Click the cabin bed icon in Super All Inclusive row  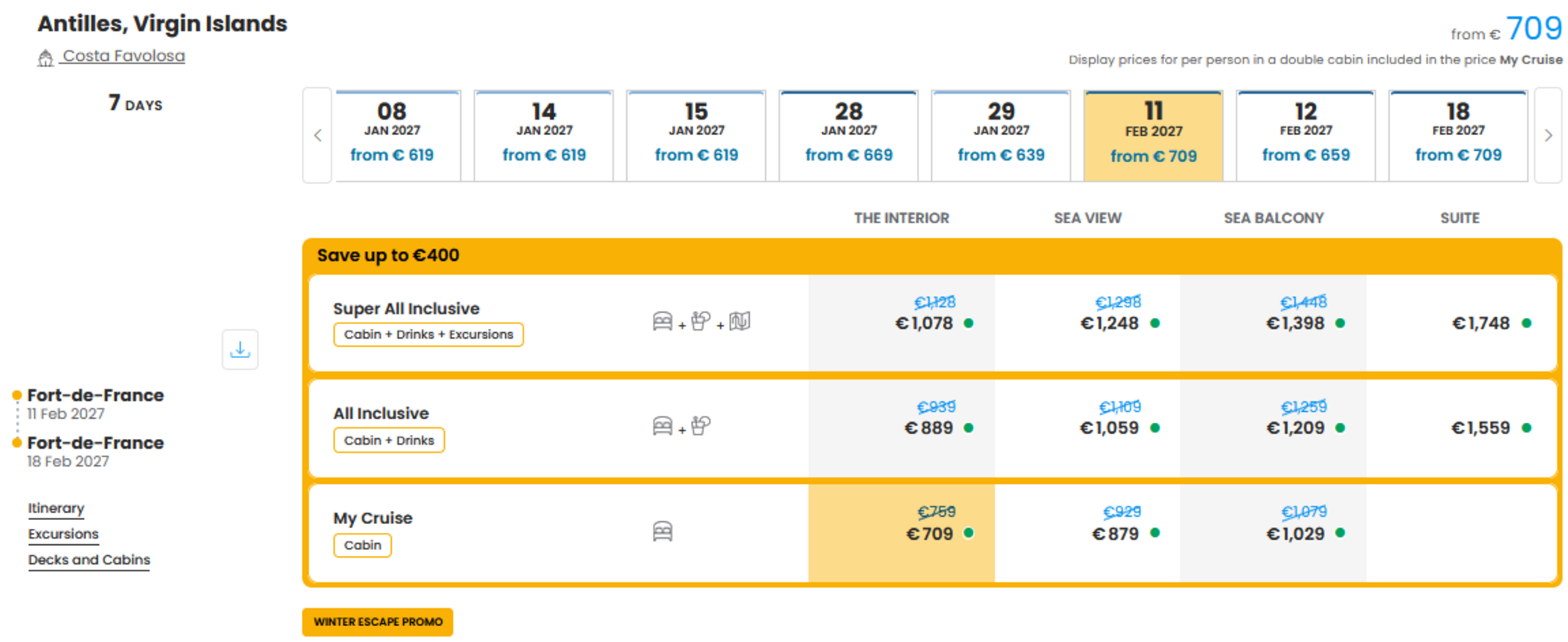point(662,322)
